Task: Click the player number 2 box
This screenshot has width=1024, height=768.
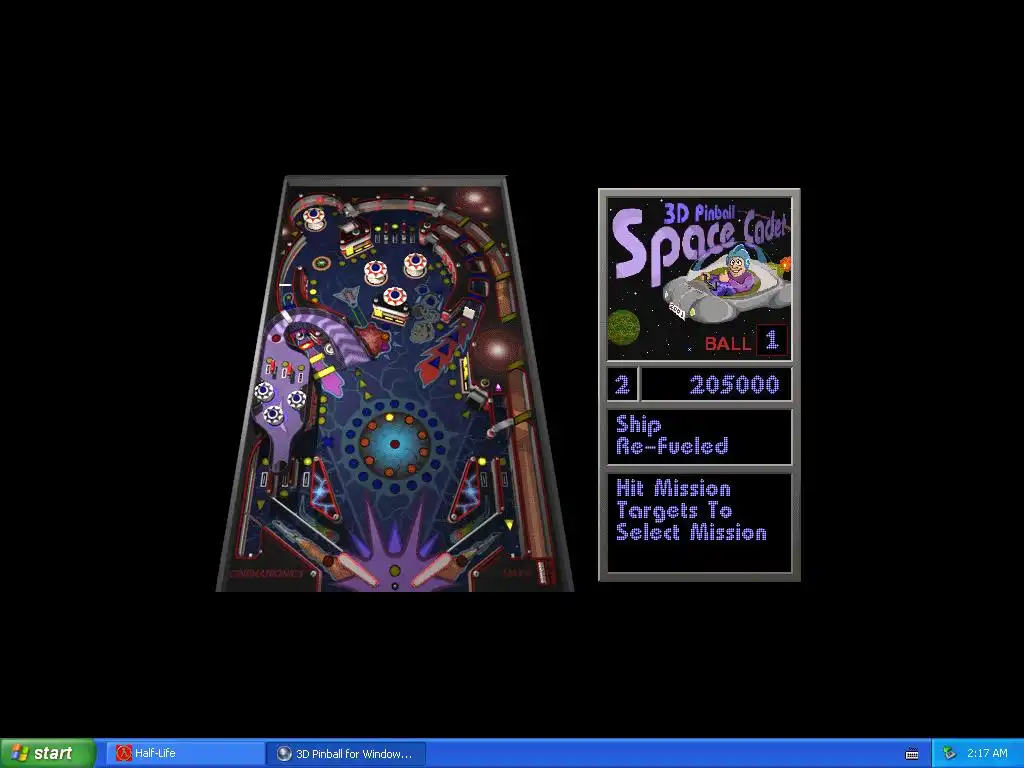Action: (622, 385)
